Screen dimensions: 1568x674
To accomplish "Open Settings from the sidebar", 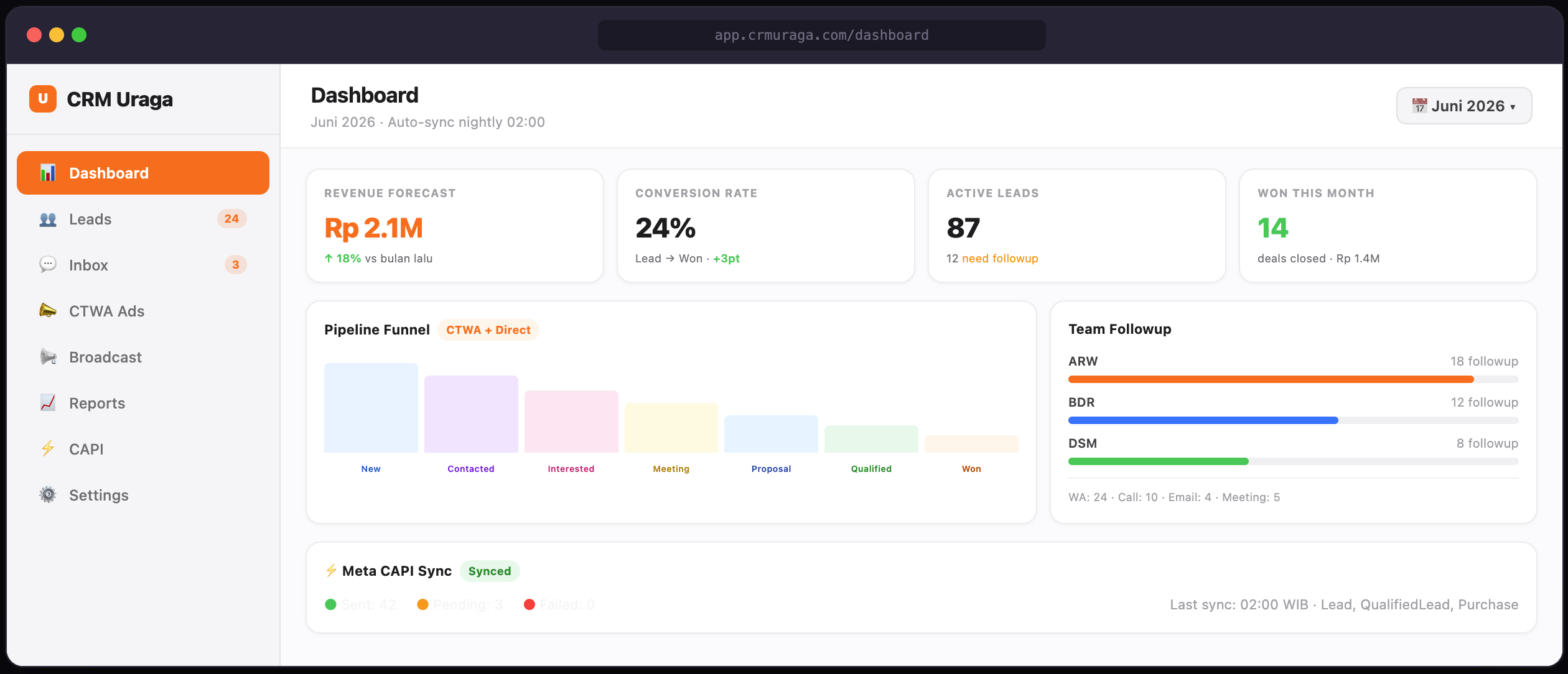I will (x=143, y=495).
